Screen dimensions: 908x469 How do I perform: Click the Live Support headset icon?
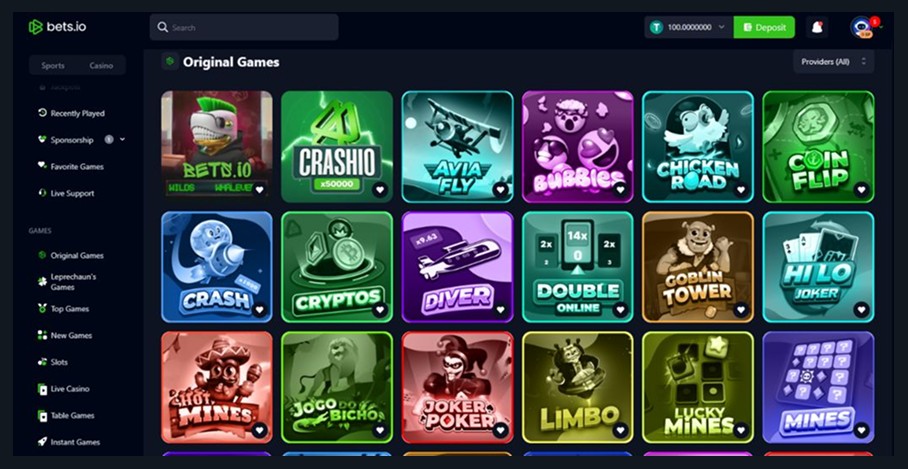pos(42,193)
